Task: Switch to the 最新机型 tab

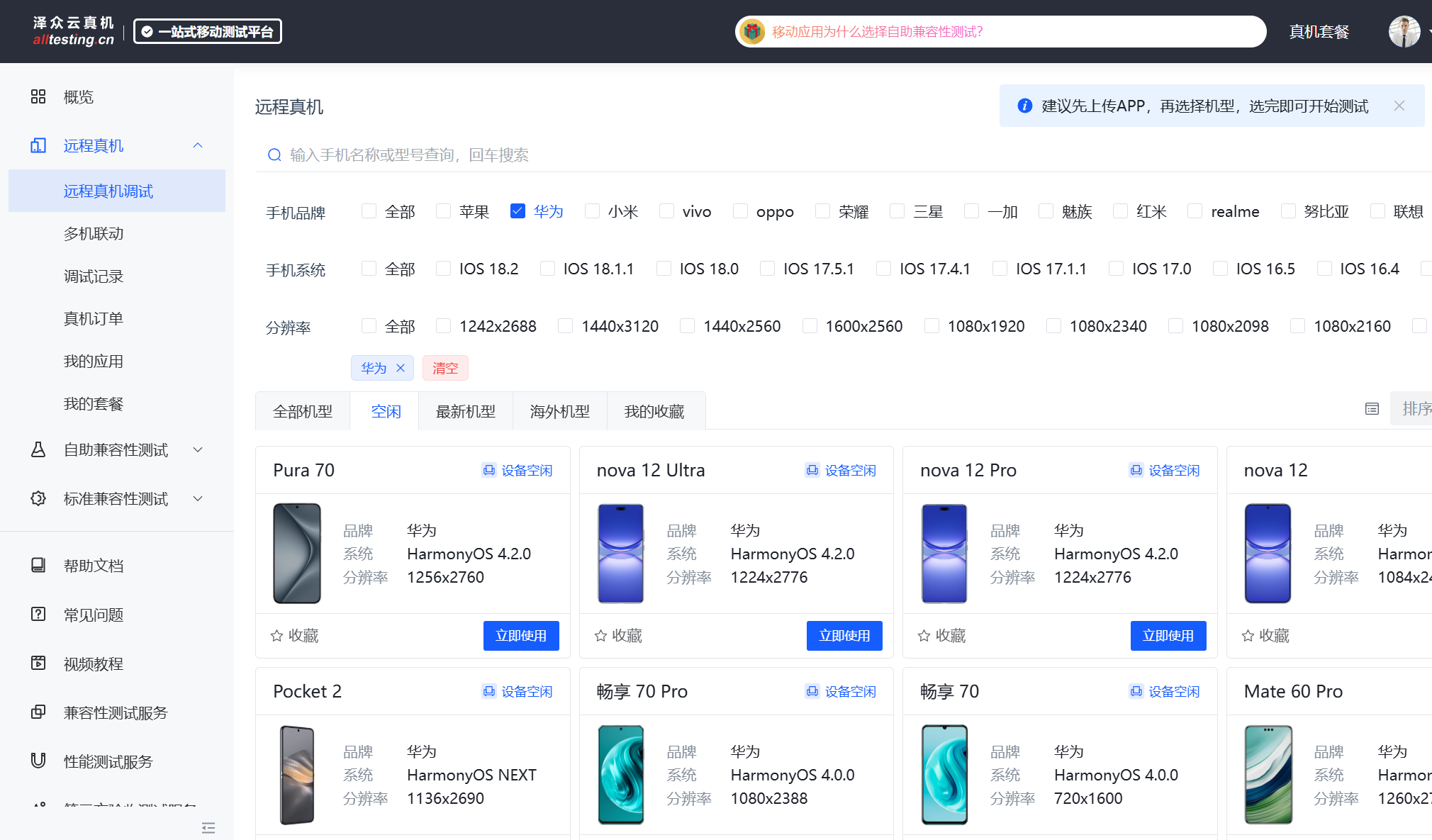Action: [466, 411]
